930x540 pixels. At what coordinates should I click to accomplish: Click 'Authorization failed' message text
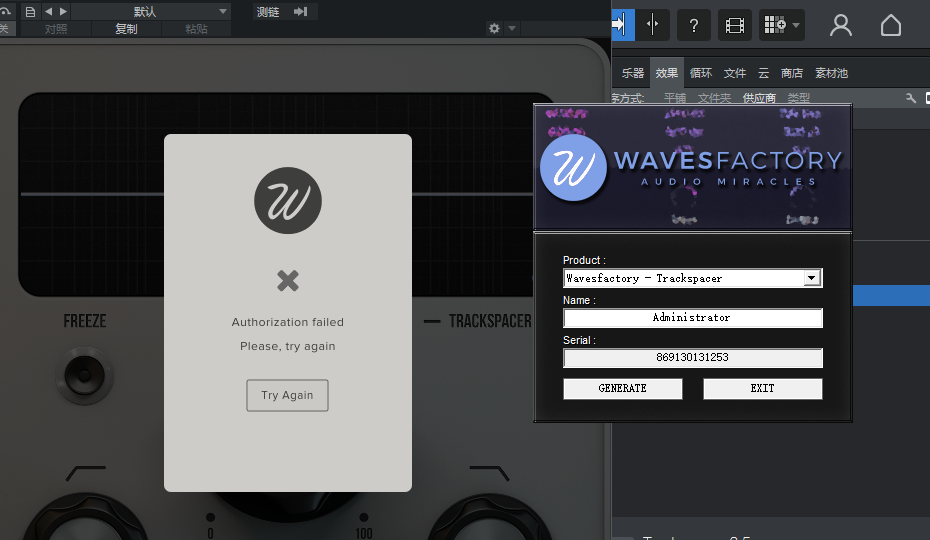(x=288, y=322)
